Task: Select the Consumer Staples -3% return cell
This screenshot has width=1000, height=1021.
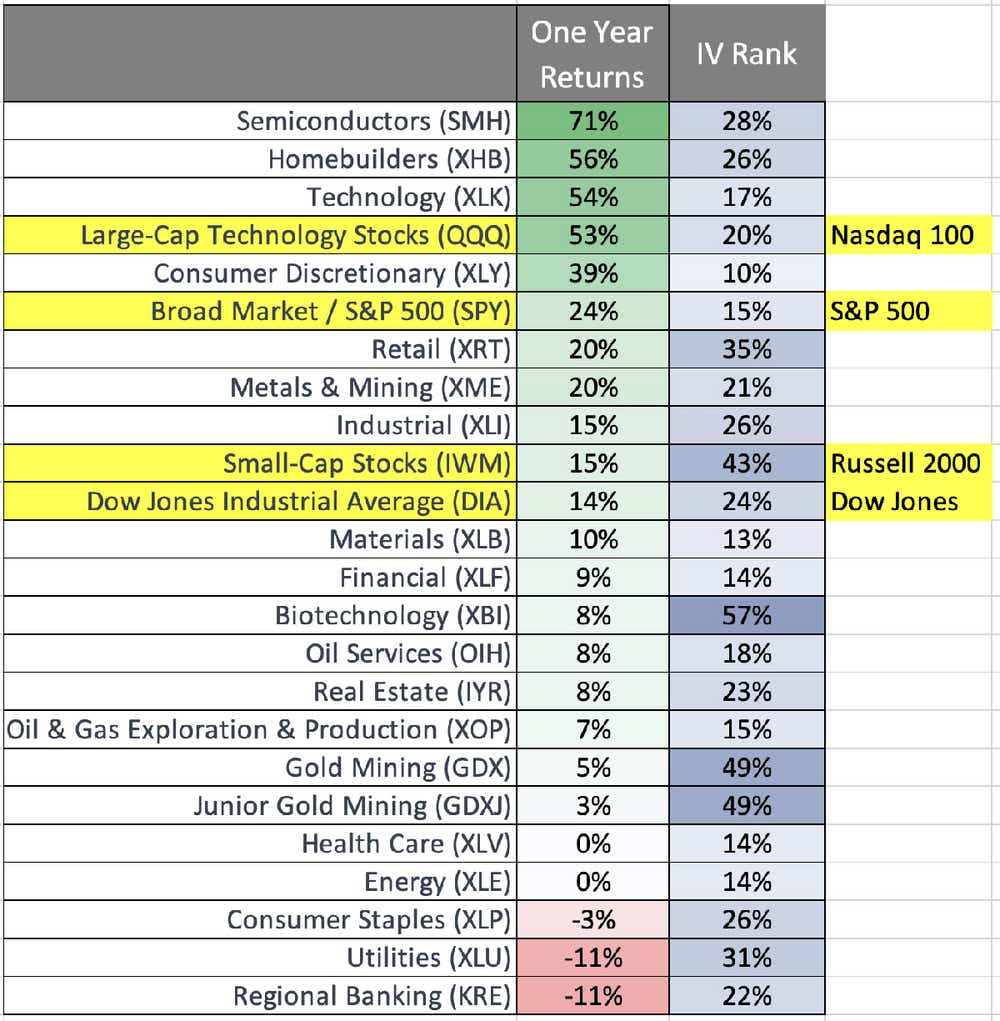Action: 592,919
